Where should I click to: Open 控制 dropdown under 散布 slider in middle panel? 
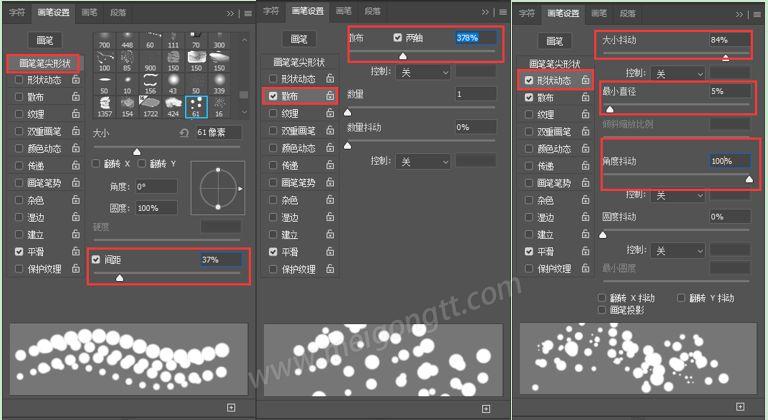(x=423, y=73)
